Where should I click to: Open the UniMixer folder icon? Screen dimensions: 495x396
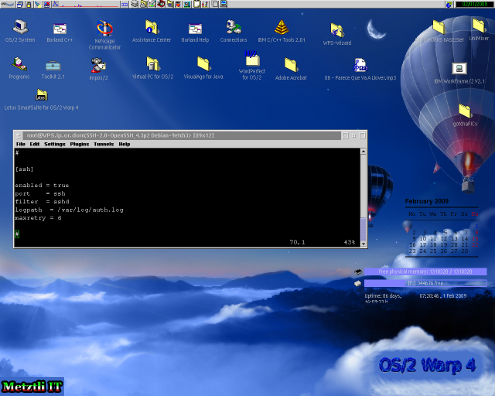479,26
